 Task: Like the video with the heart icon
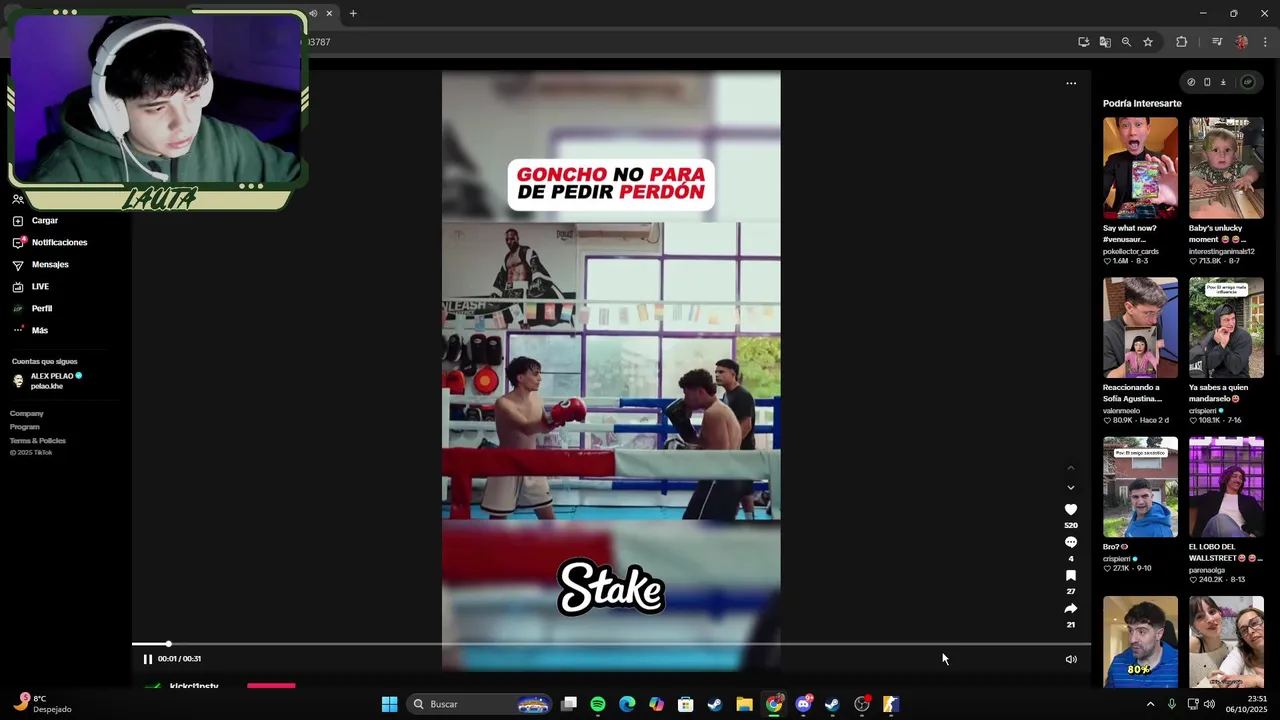tap(1070, 510)
